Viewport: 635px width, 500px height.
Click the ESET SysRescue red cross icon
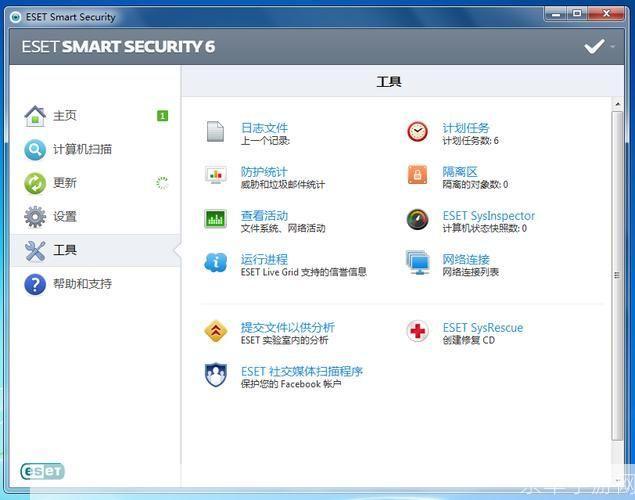pyautogui.click(x=418, y=331)
